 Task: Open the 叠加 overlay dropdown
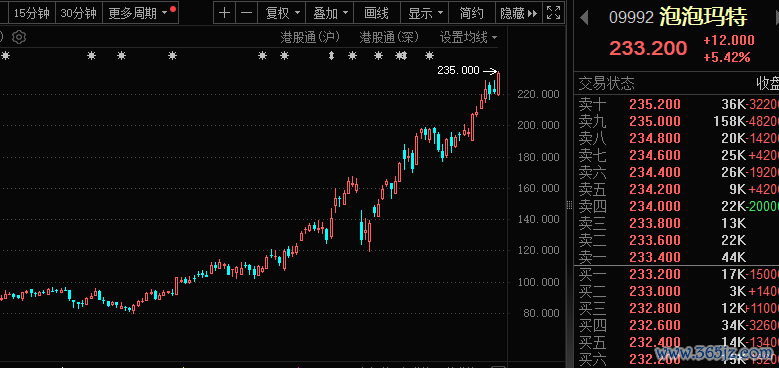(x=330, y=13)
